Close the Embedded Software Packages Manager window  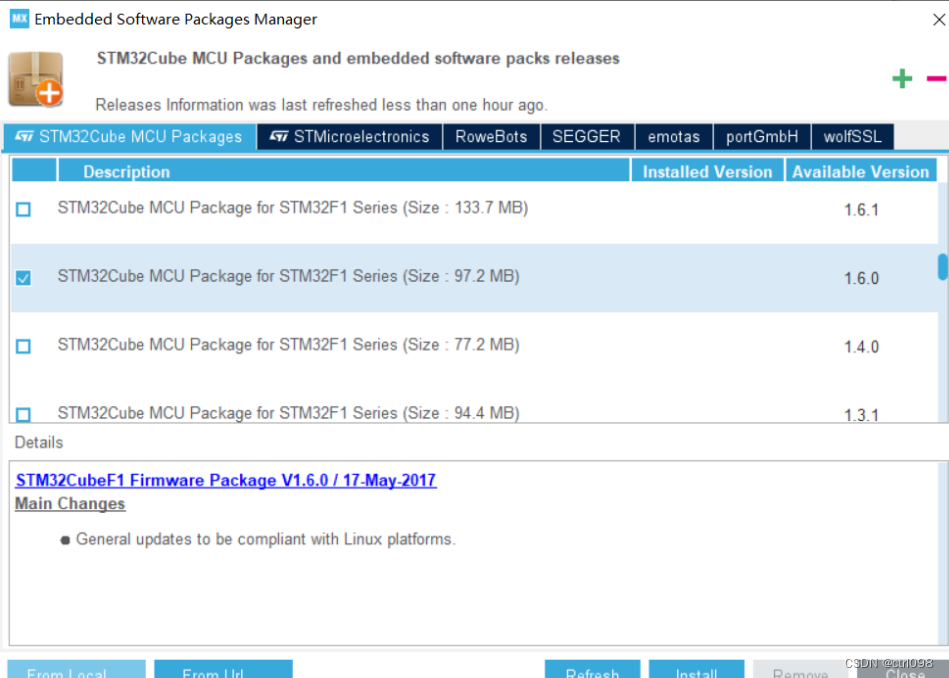click(939, 19)
